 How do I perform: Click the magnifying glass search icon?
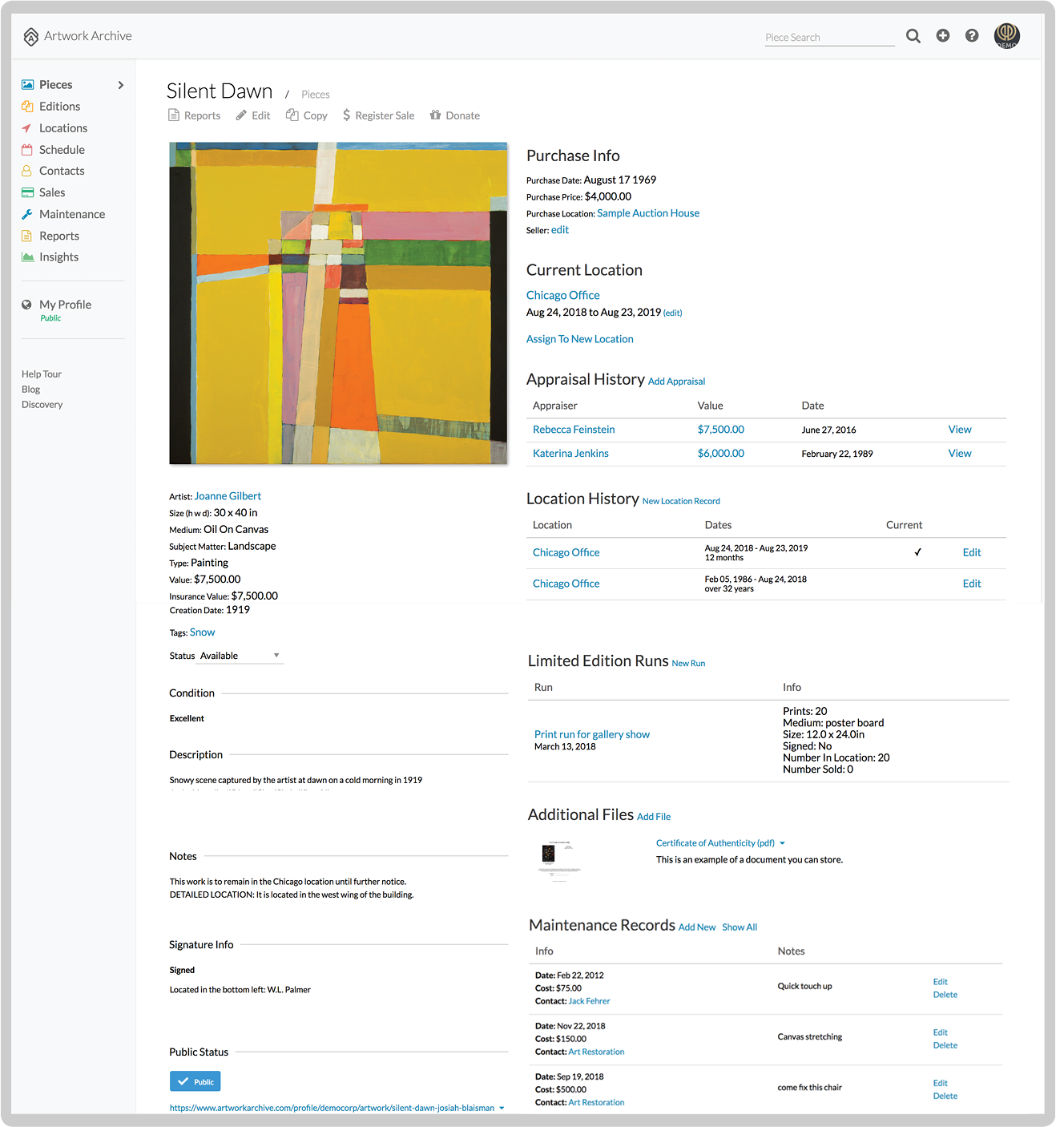(x=913, y=36)
